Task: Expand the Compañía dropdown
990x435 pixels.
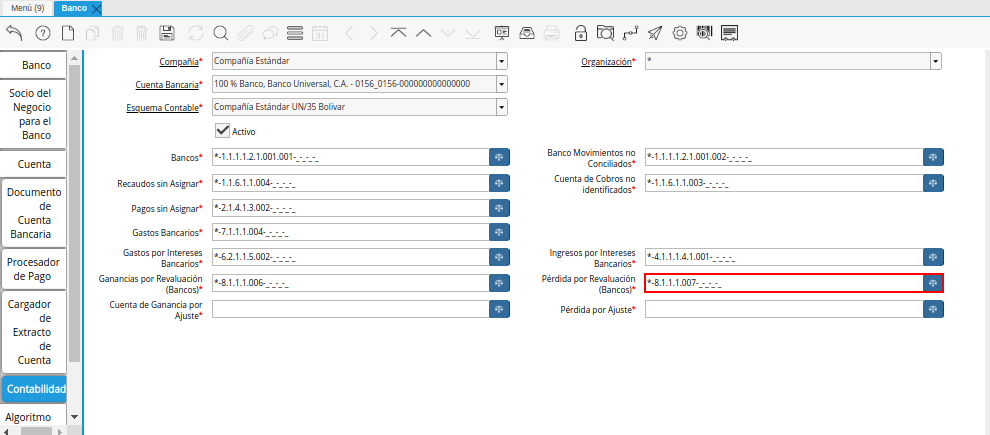Action: click(501, 62)
